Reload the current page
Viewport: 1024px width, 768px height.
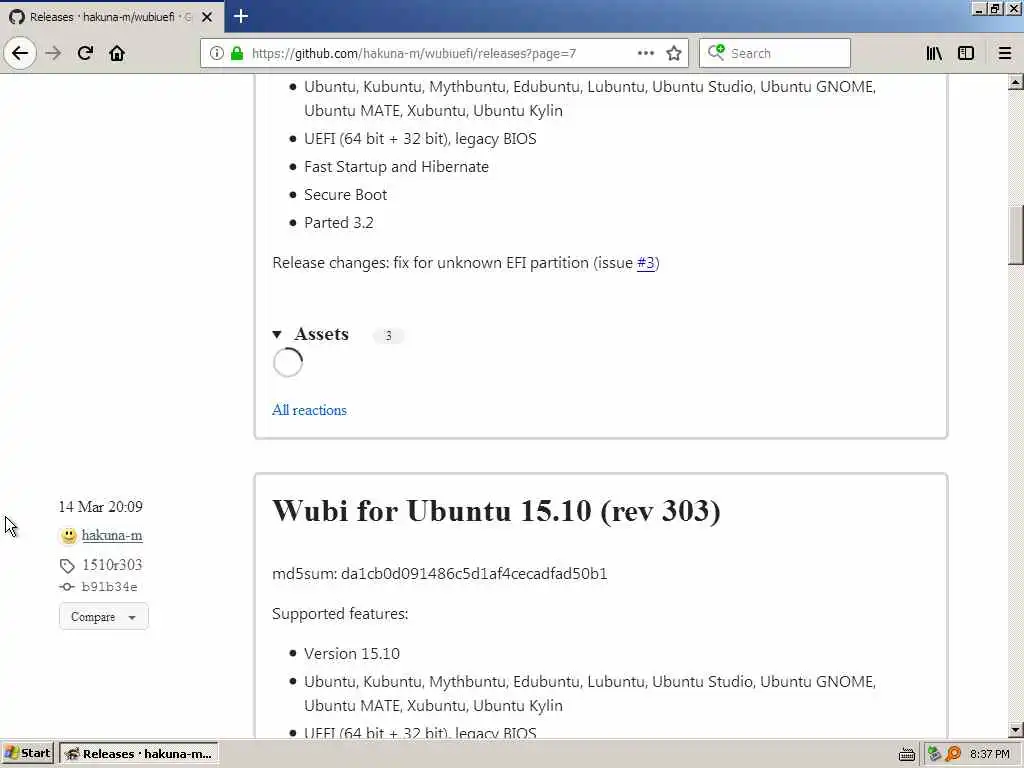click(85, 53)
